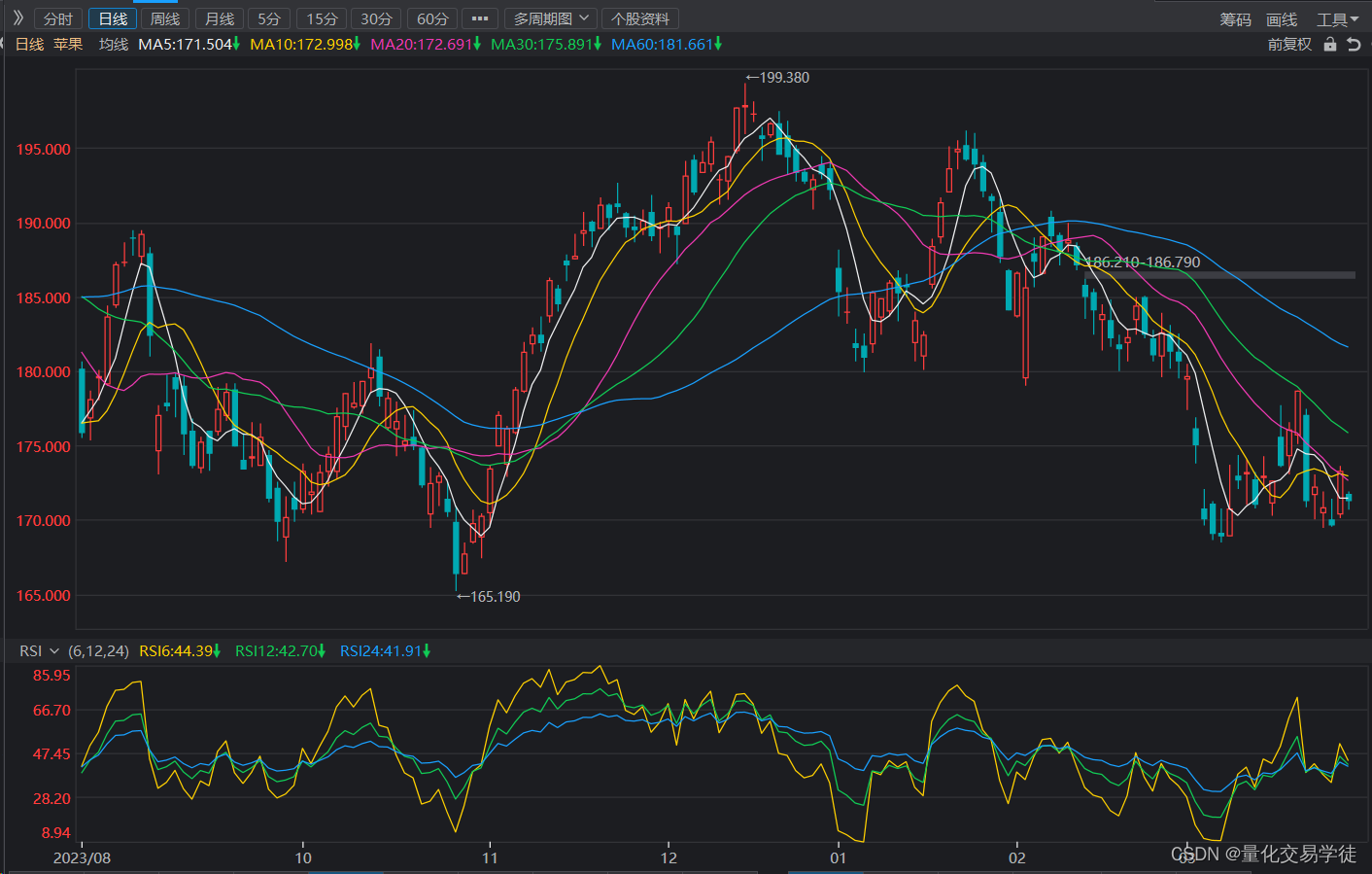Select the 60分 period tab
1372x874 pixels.
click(x=432, y=18)
